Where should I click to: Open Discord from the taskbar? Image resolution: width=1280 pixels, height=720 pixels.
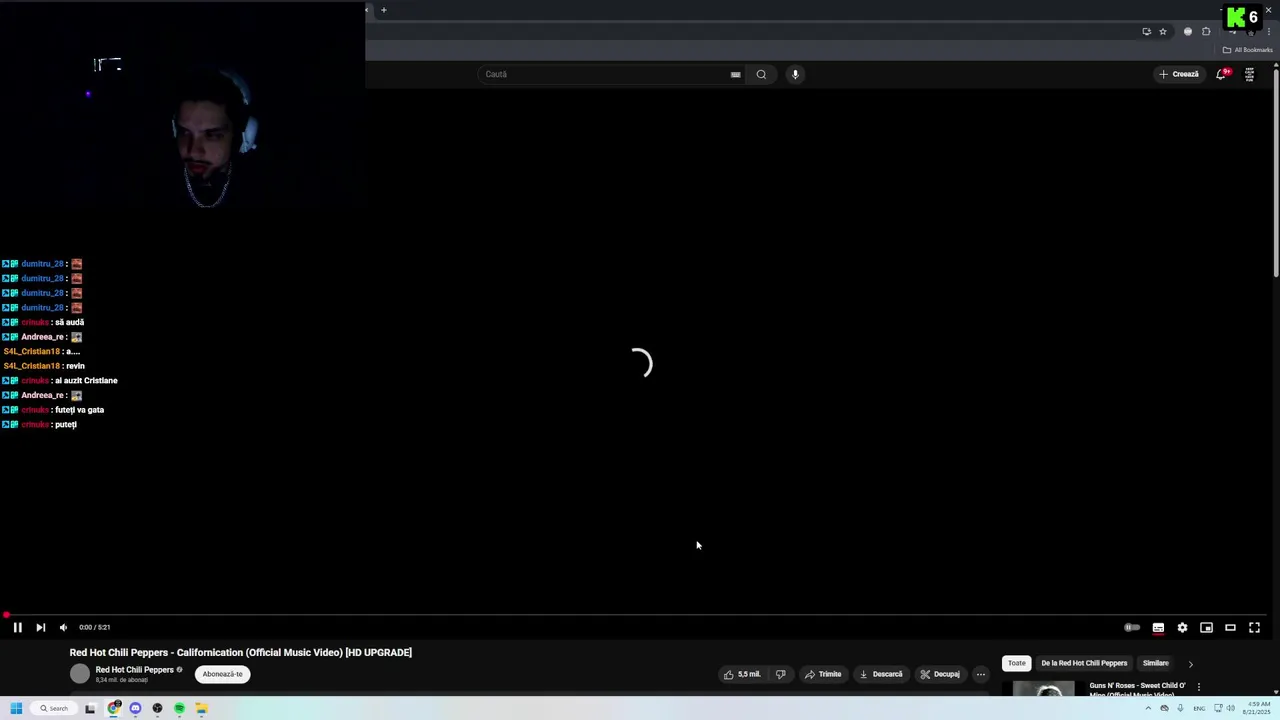point(136,708)
